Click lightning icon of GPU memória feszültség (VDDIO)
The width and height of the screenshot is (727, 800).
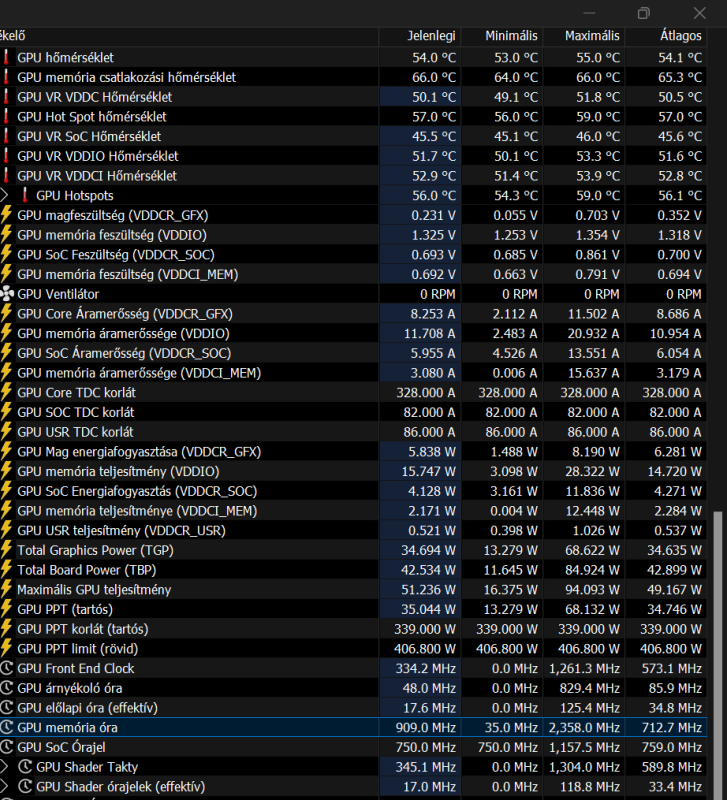(x=6, y=235)
